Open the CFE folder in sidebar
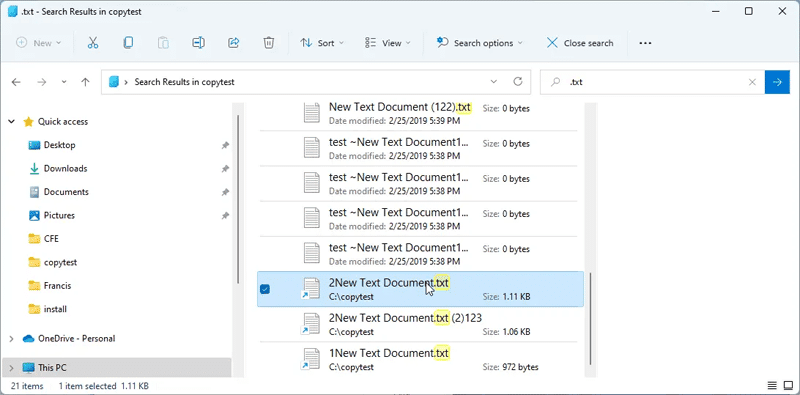Viewport: 800px width, 395px height. coord(51,239)
